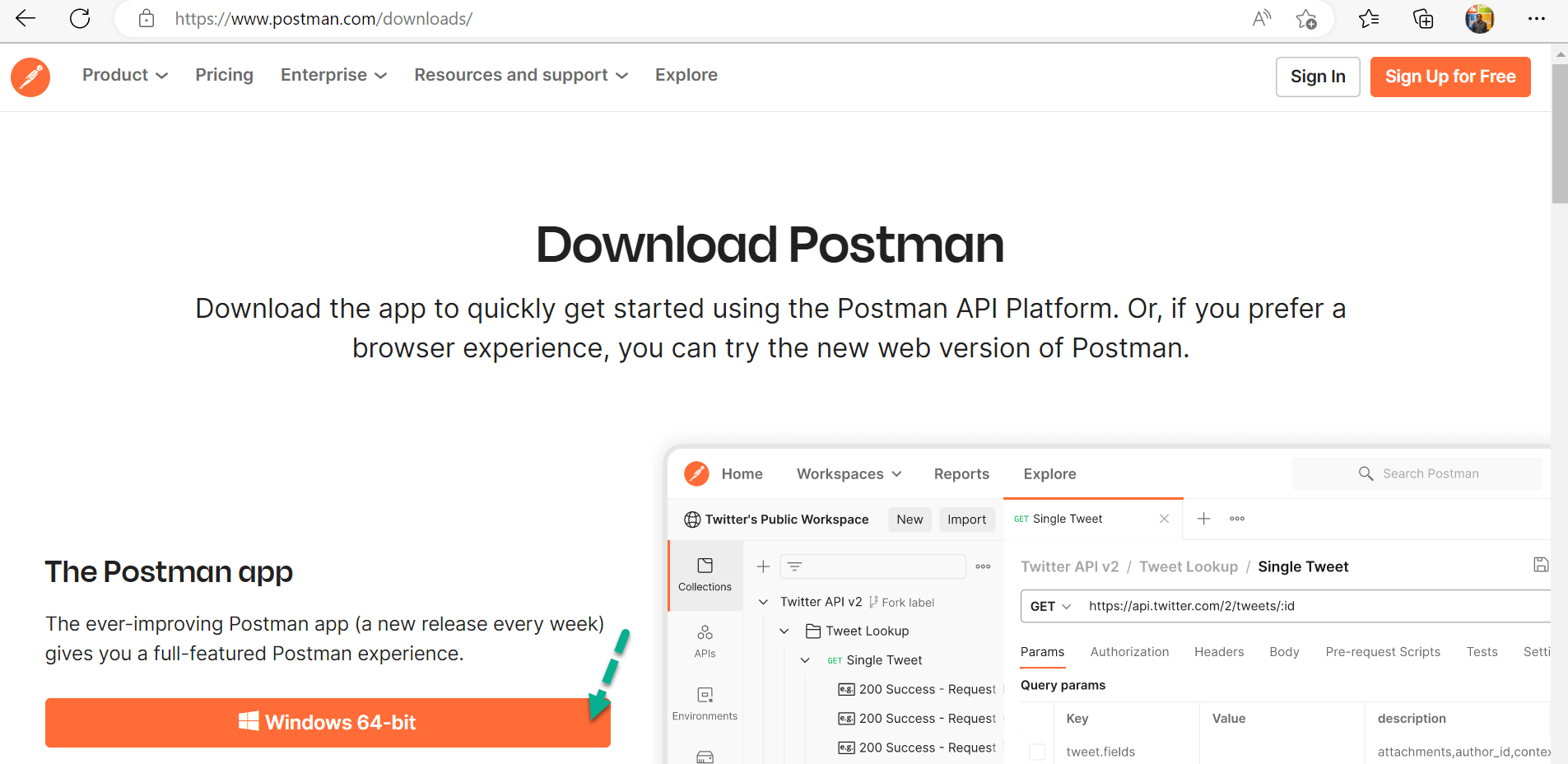1568x764 pixels.
Task: Click the save icon right of the Single Tweet breadcrumb
Action: [x=1541, y=565]
